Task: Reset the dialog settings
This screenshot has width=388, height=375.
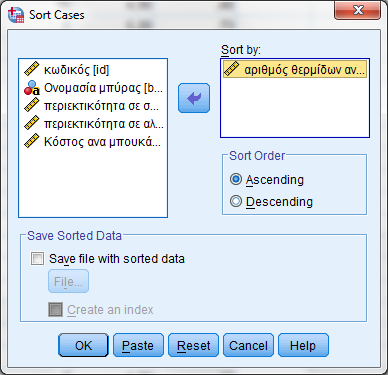Action: [193, 345]
